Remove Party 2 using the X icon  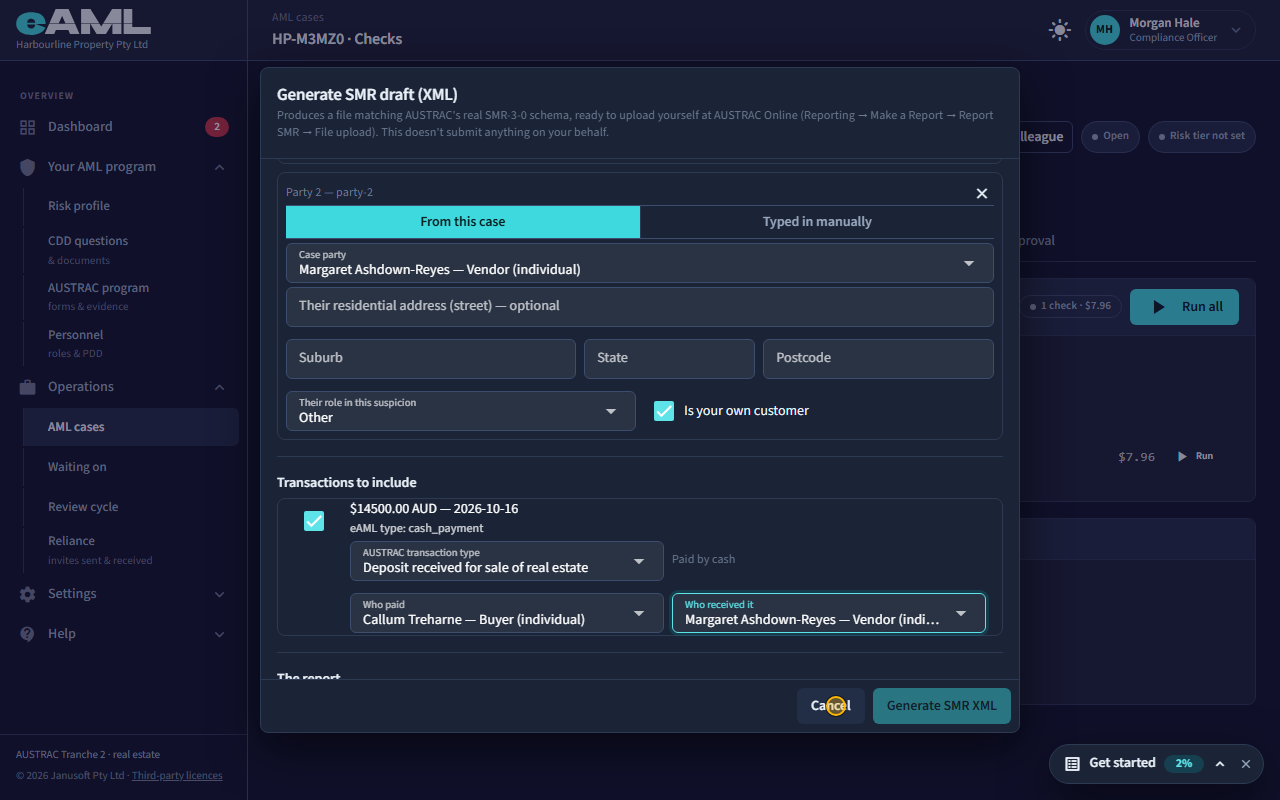(x=982, y=193)
